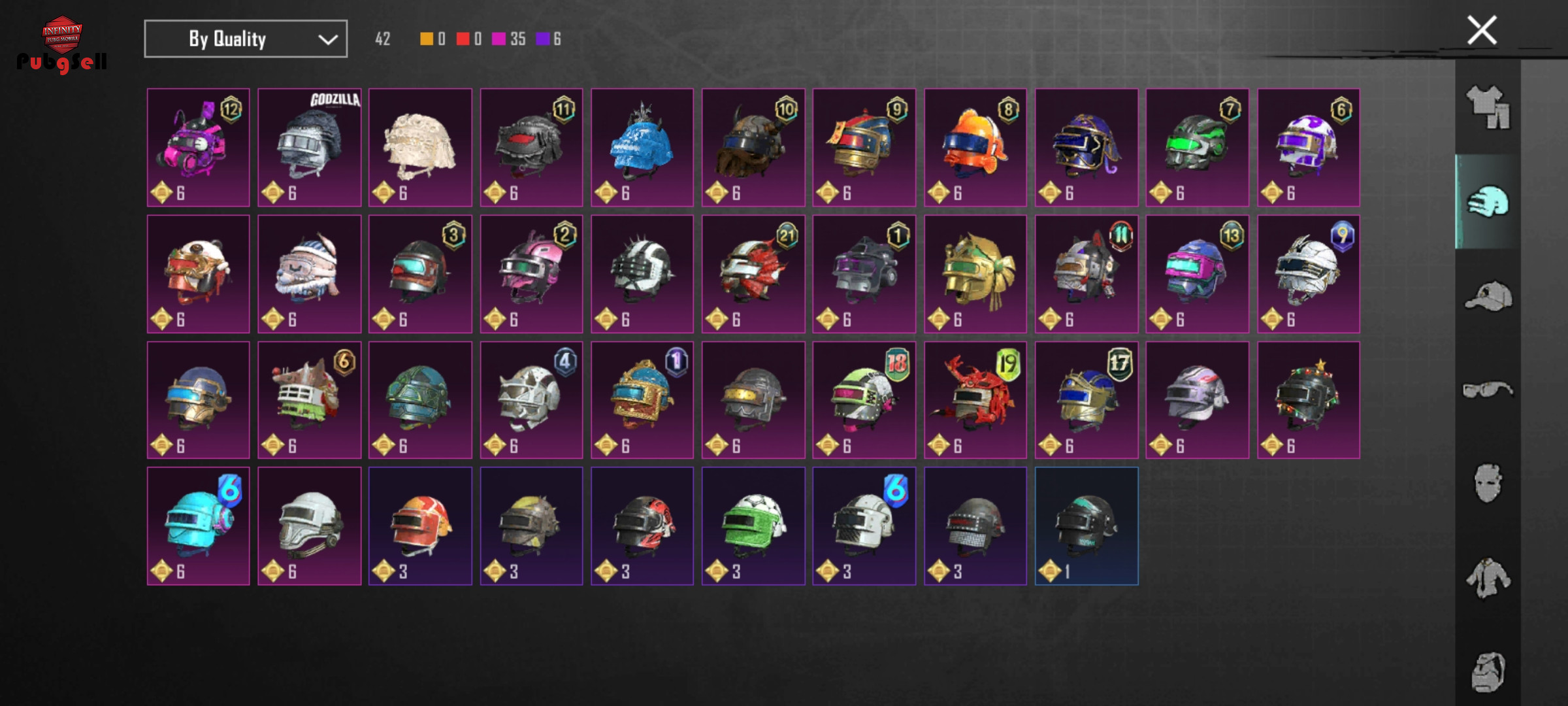Select the orange fish helmet numbered 8
Screen dimensions: 1568x706
coord(975,147)
